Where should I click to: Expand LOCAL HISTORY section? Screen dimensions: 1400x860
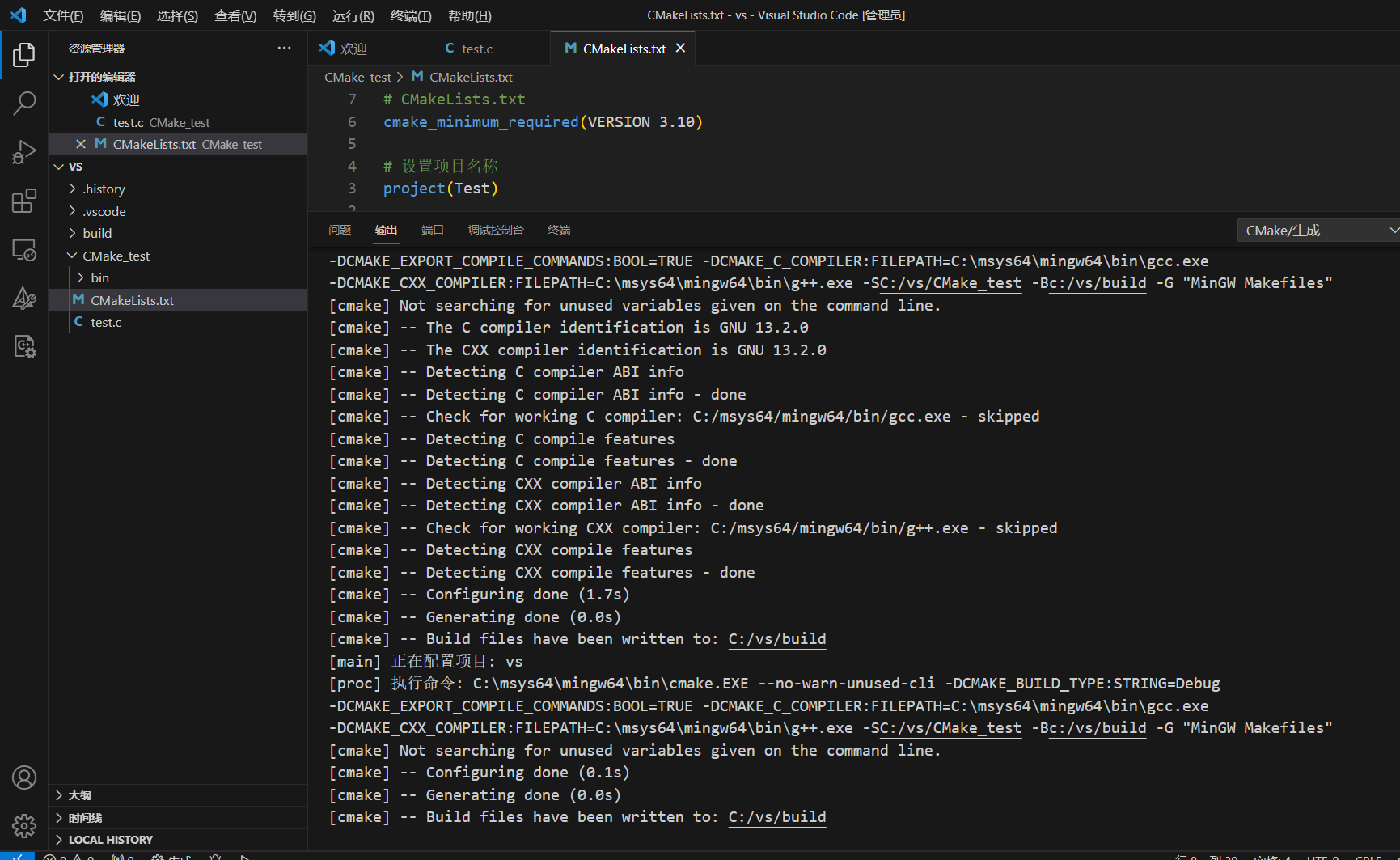tap(178, 840)
